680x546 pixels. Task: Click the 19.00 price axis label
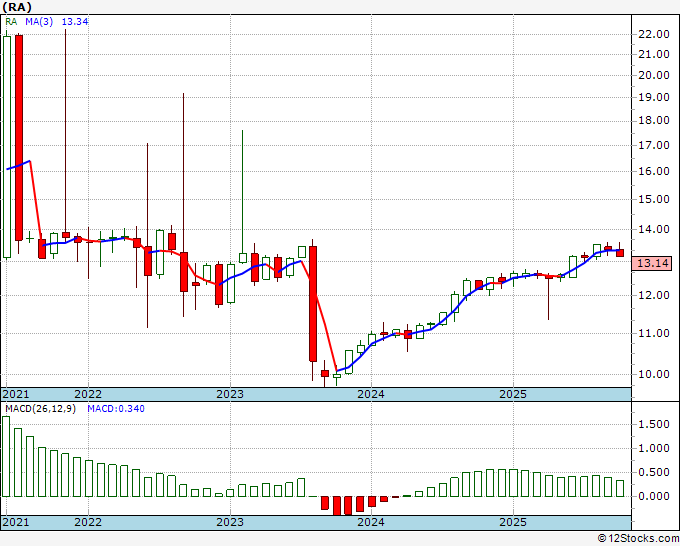[654, 97]
